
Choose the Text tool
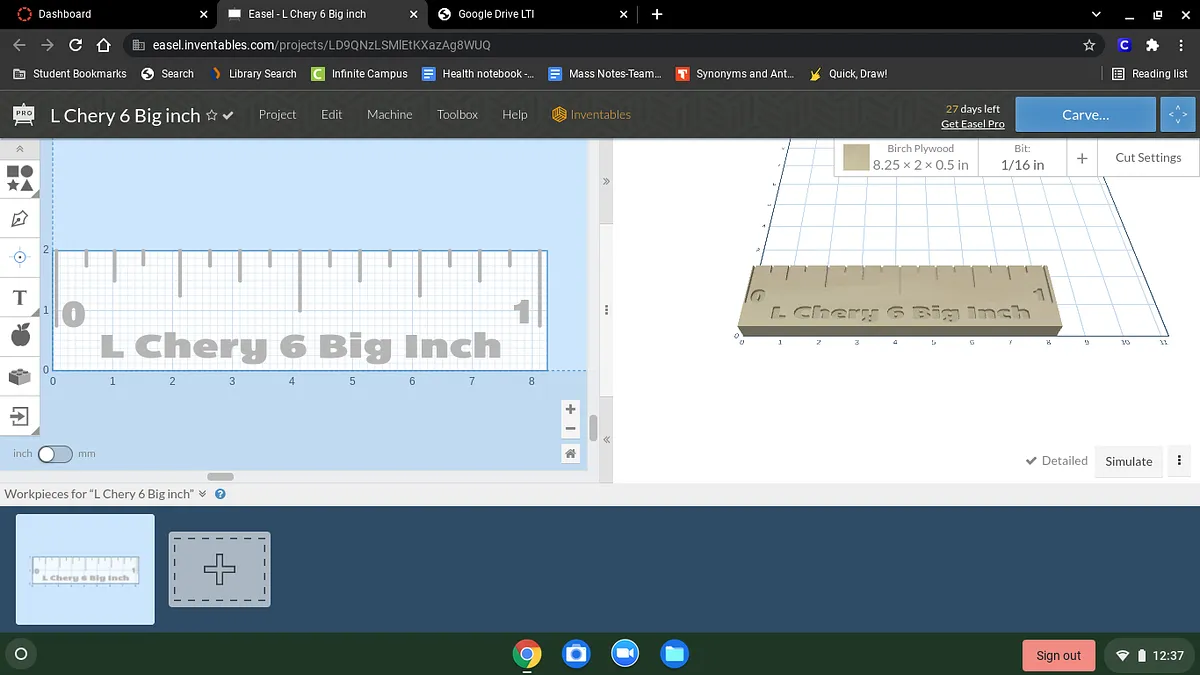[19, 298]
